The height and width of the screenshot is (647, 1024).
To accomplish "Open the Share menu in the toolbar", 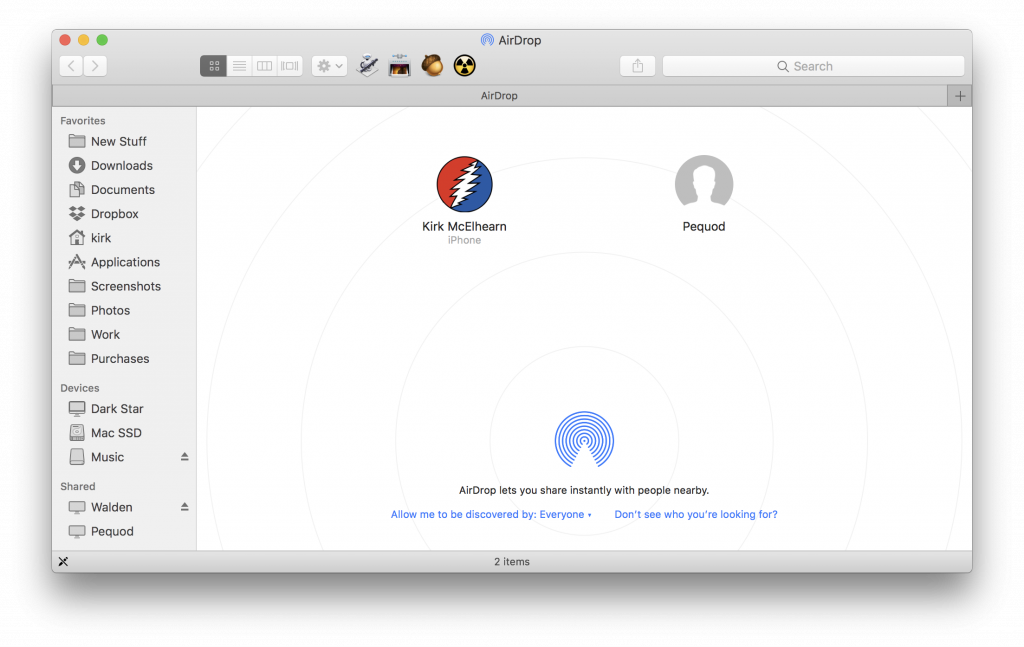I will tap(637, 65).
